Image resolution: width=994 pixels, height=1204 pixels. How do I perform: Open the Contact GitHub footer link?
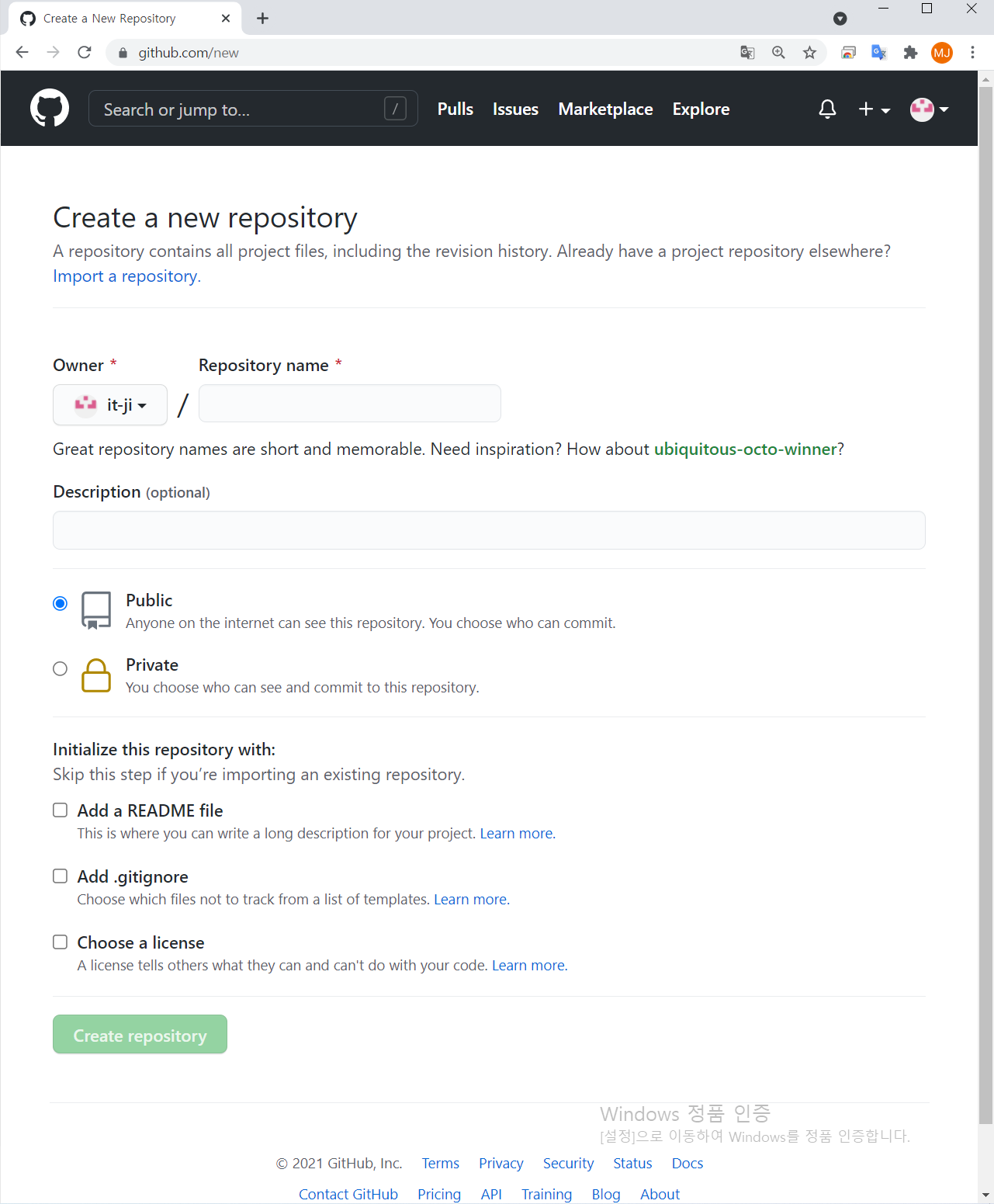point(348,1195)
